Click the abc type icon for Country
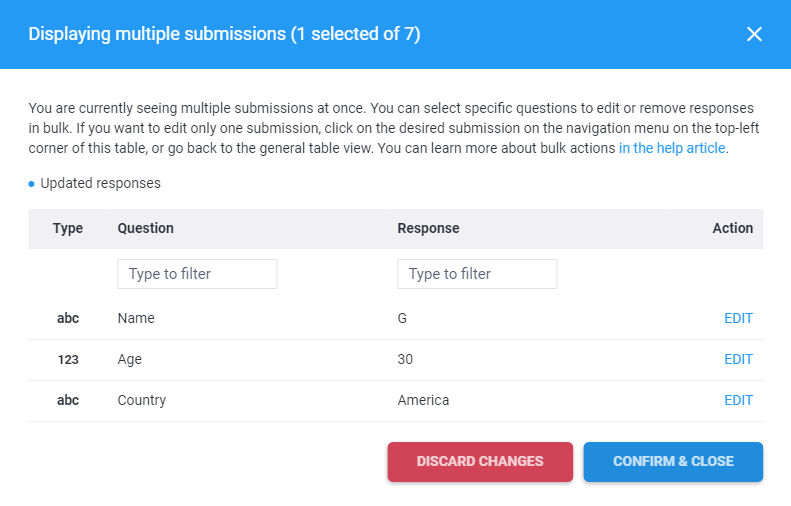 click(x=68, y=400)
